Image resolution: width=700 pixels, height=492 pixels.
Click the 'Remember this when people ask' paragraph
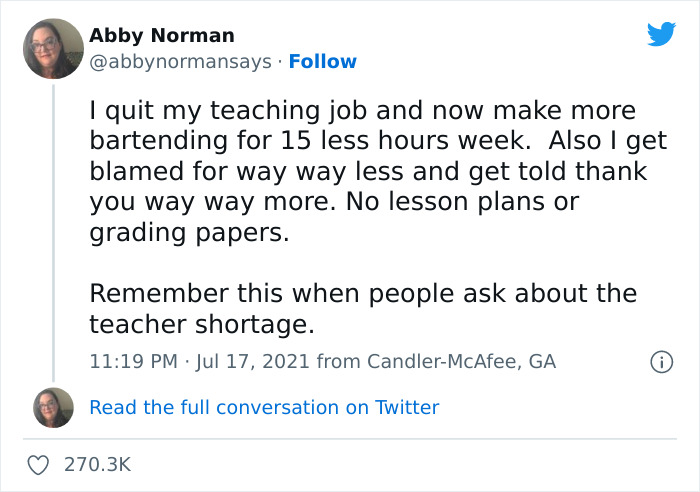[x=362, y=295]
